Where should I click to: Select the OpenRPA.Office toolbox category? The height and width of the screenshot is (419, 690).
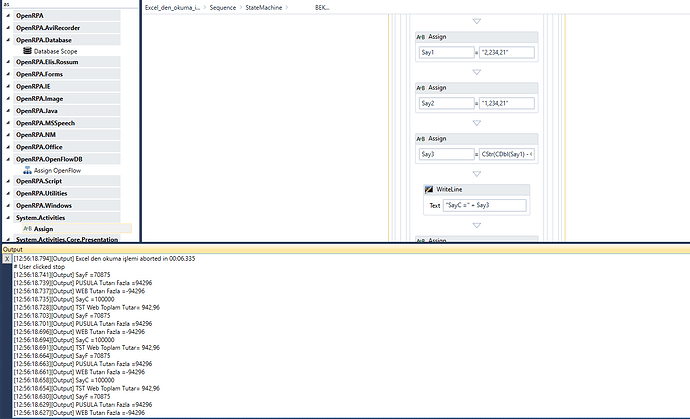(66, 147)
